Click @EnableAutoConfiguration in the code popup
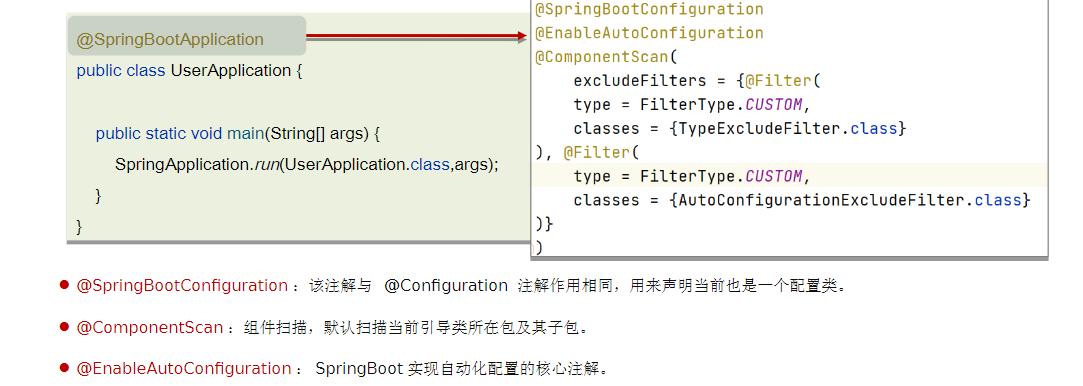 point(649,33)
